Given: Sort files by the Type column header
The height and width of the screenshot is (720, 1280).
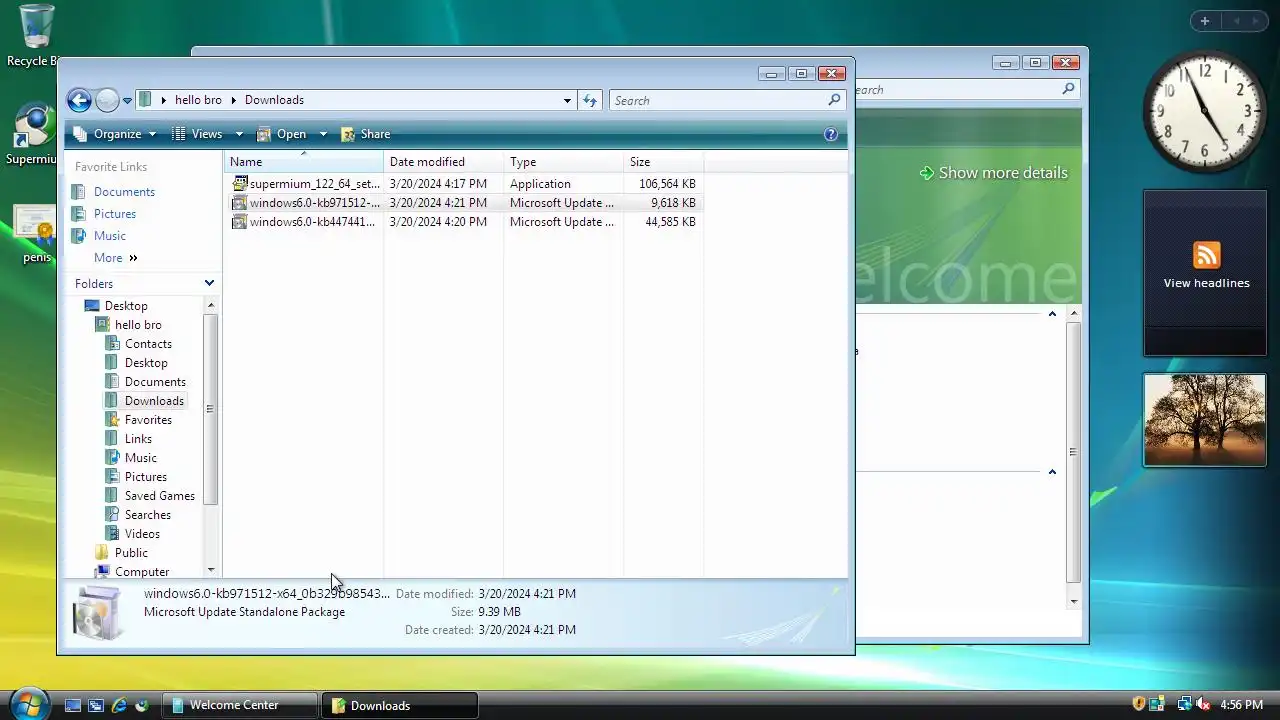Looking at the screenshot, I should click(x=564, y=162).
